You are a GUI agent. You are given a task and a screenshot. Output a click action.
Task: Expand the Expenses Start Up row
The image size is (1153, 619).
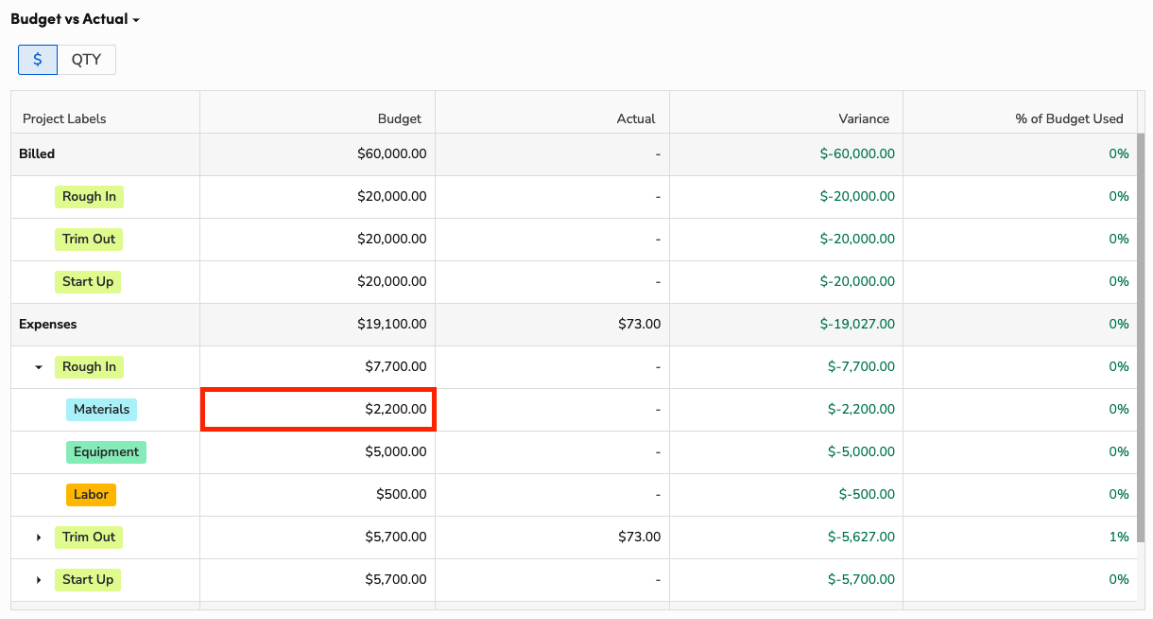click(39, 580)
